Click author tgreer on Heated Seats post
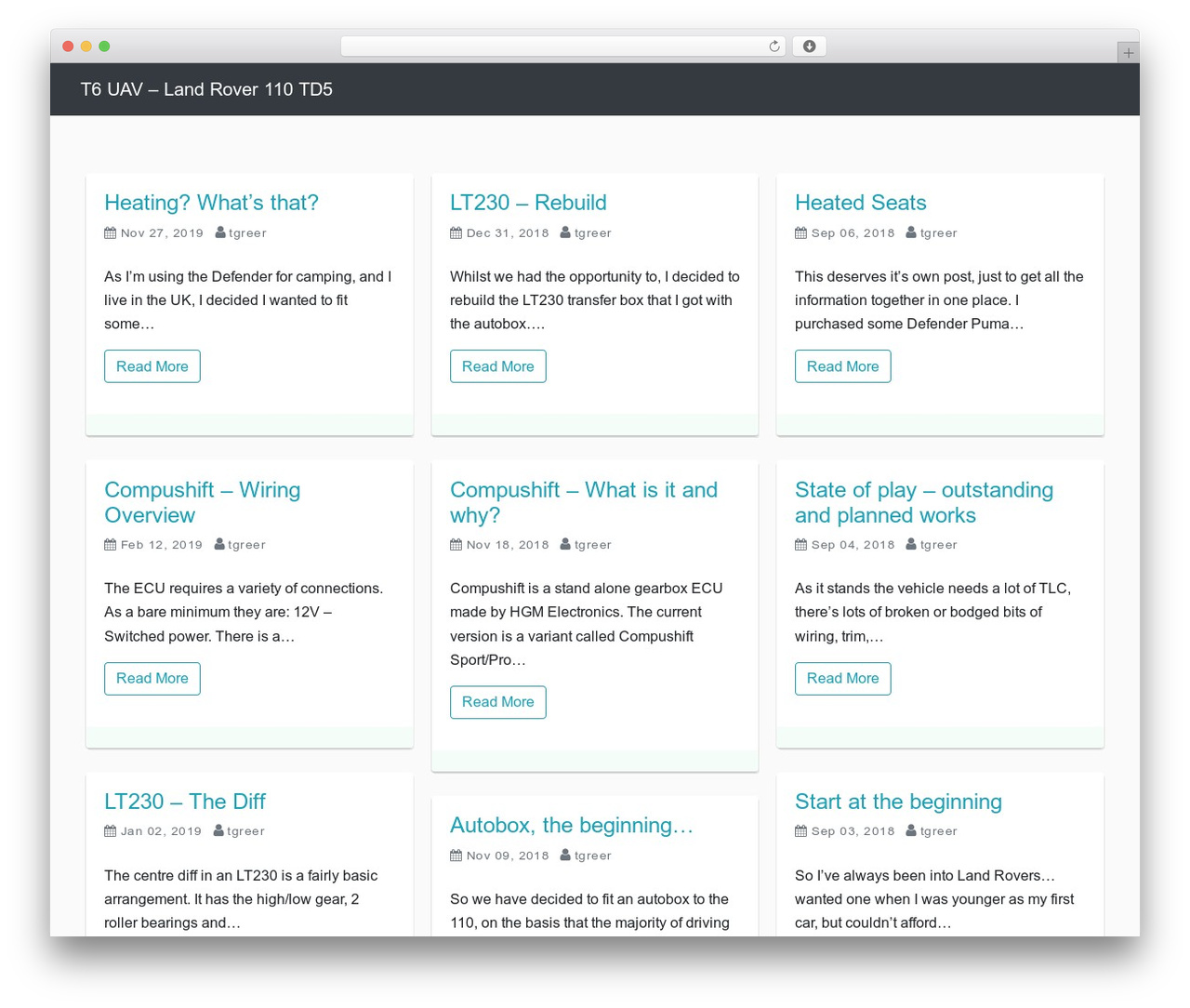 (938, 233)
